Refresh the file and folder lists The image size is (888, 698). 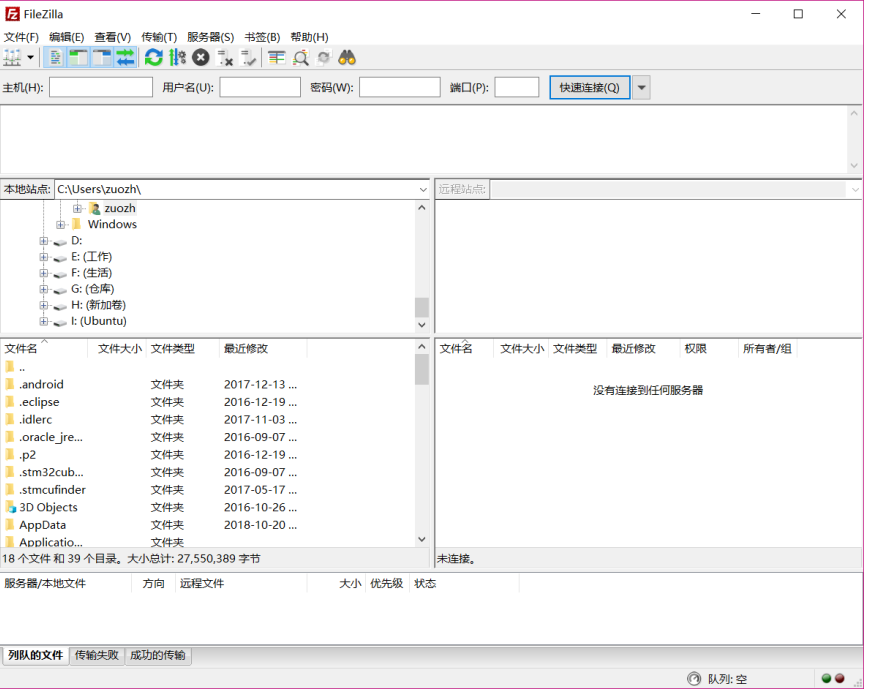(x=152, y=57)
